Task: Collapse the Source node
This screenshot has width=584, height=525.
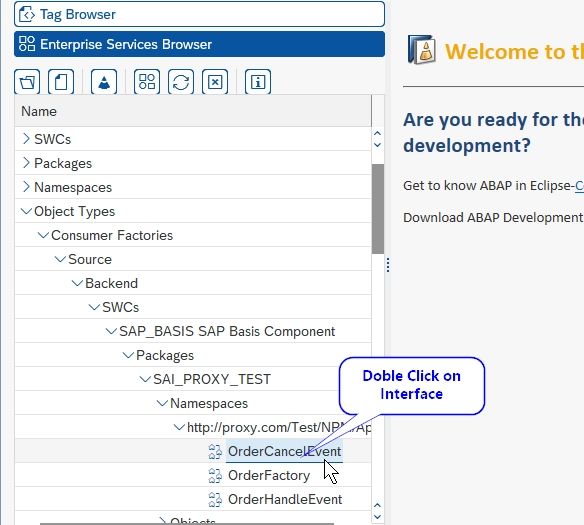Action: [60, 259]
